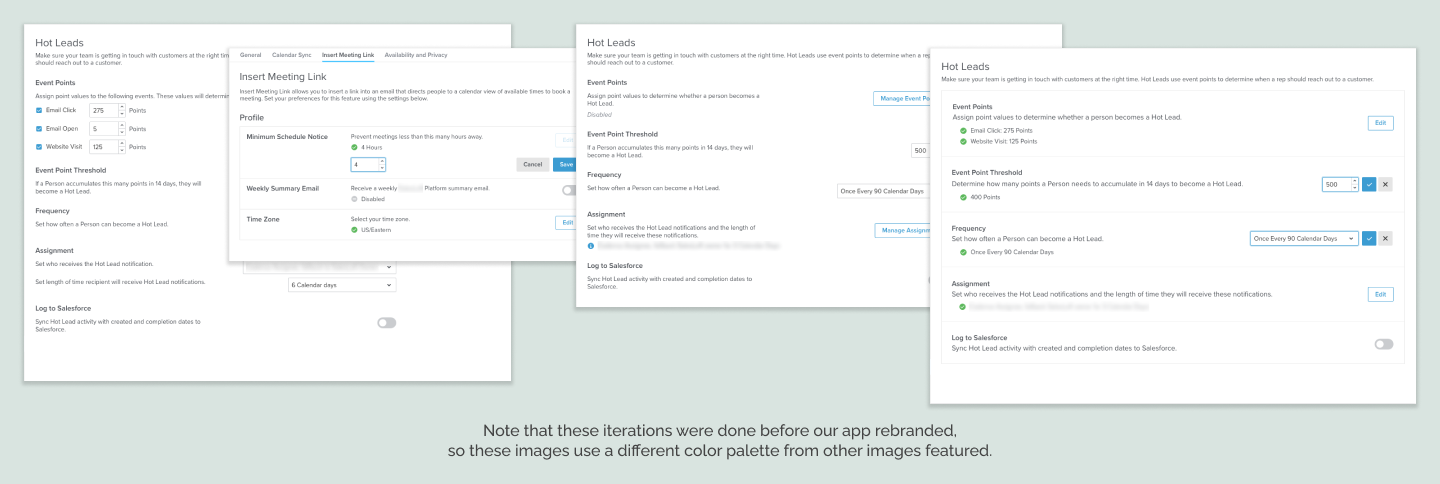Open the Frequency dropdown beside the blue checkmark

(1304, 238)
